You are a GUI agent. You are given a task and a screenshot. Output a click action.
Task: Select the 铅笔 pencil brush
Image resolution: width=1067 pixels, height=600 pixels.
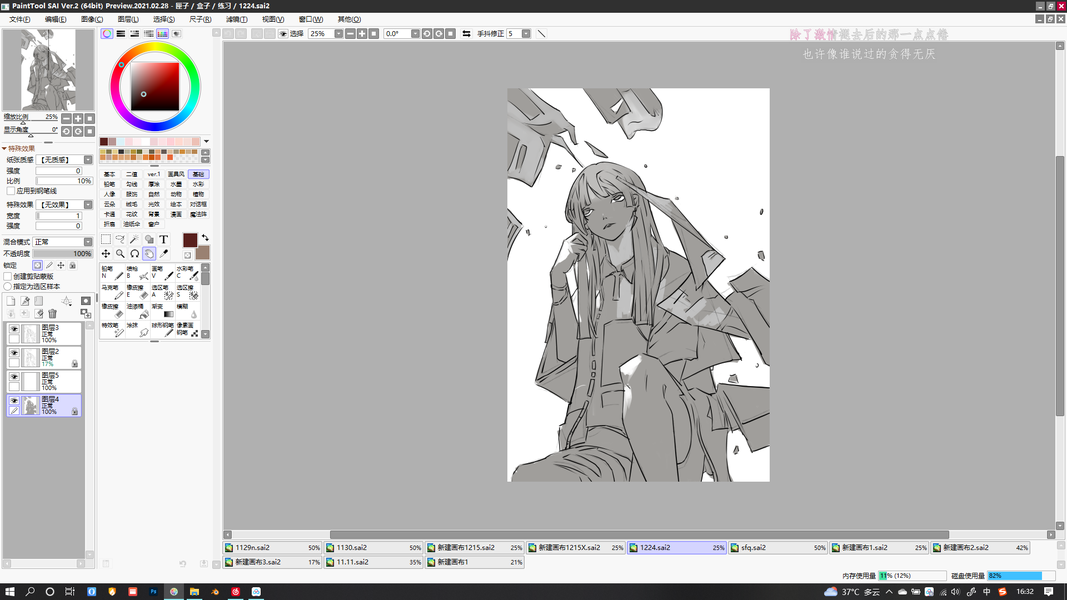pyautogui.click(x=112, y=273)
